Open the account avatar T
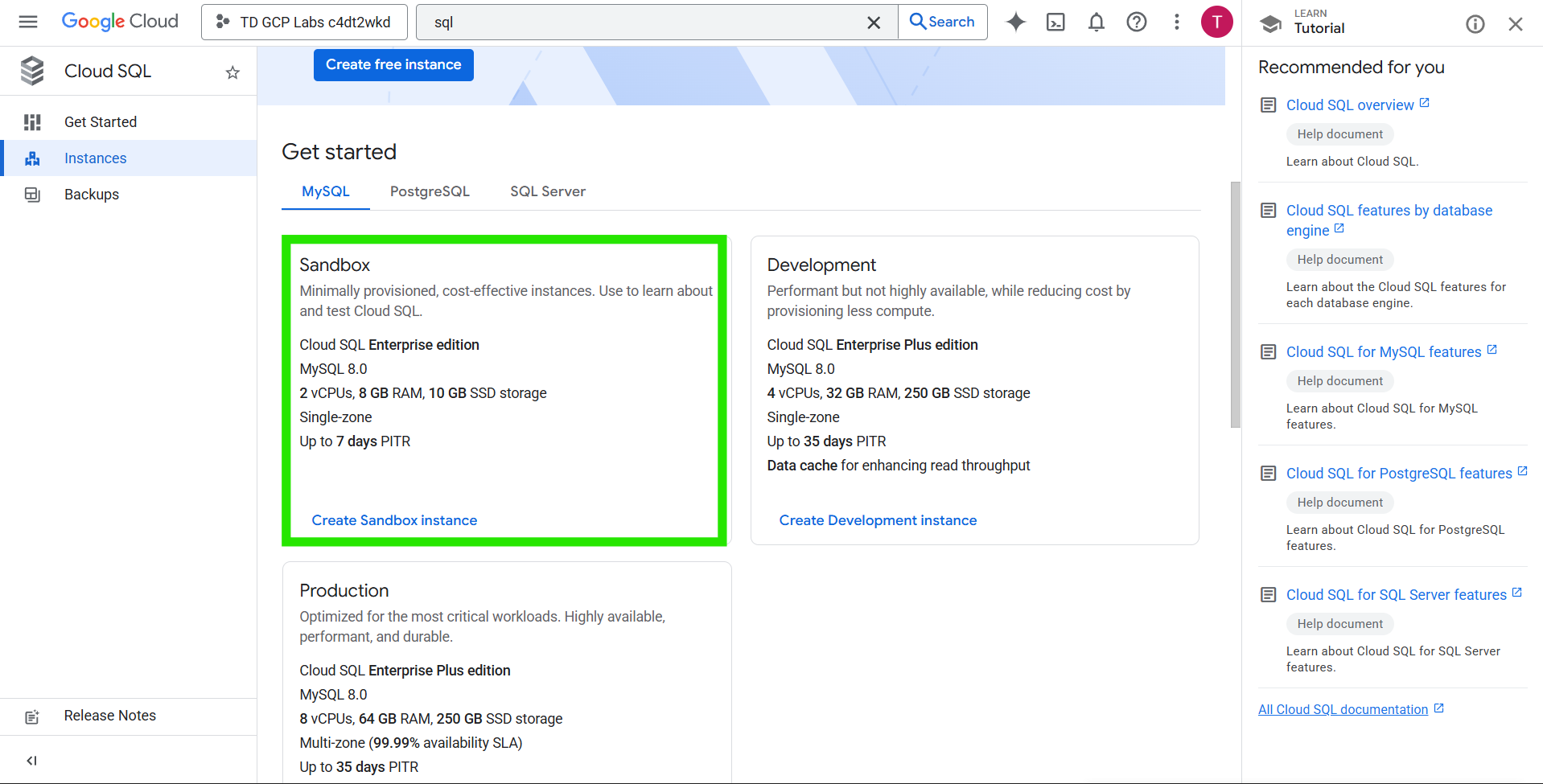 pos(1216,22)
